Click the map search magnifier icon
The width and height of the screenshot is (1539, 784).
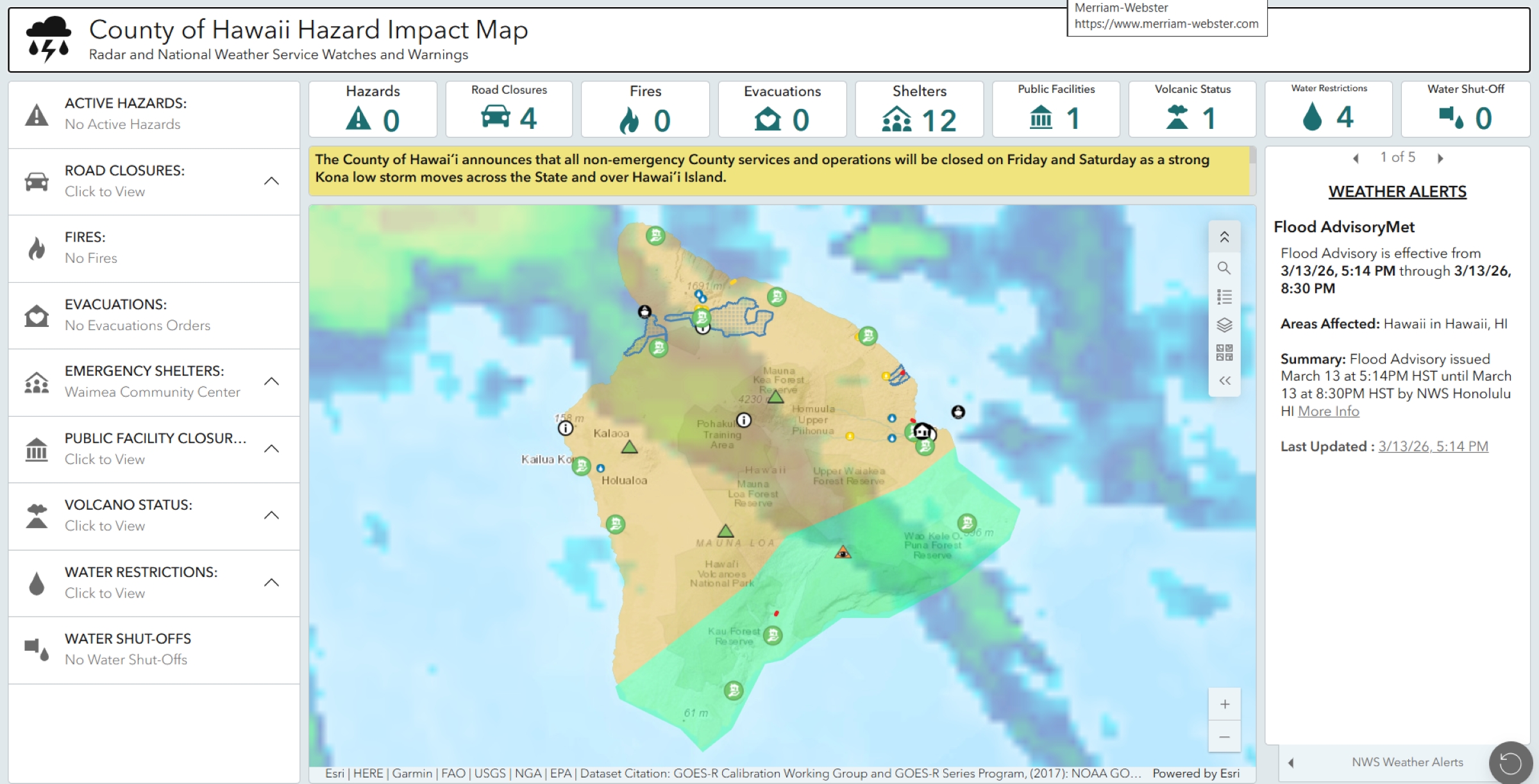pyautogui.click(x=1224, y=267)
